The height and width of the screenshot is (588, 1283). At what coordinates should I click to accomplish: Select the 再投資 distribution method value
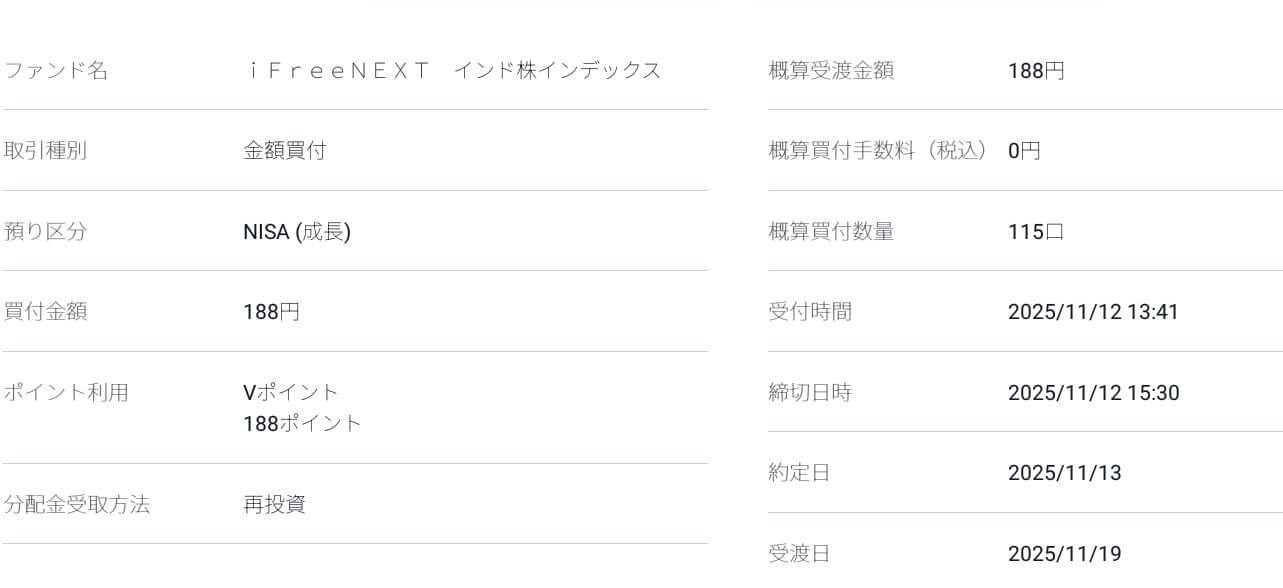pos(274,505)
